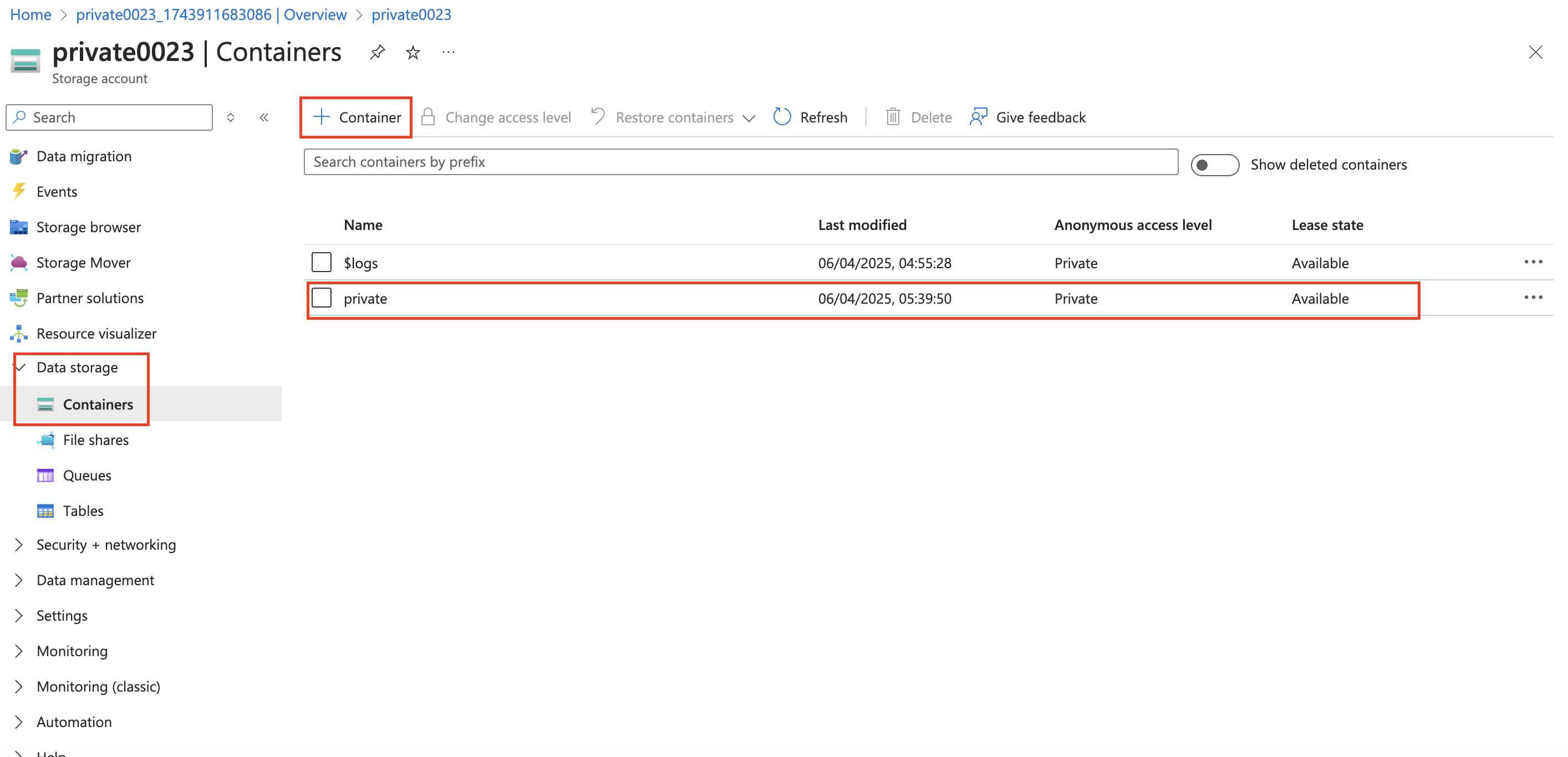Click the expand/collapse all menu arrows icon
The height and width of the screenshot is (757, 1568).
[x=231, y=117]
